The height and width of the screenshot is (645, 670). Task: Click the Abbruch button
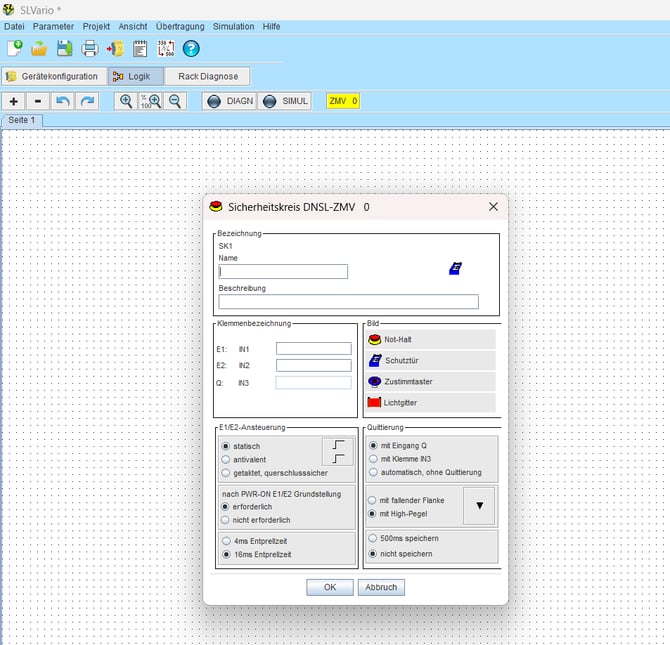point(381,587)
